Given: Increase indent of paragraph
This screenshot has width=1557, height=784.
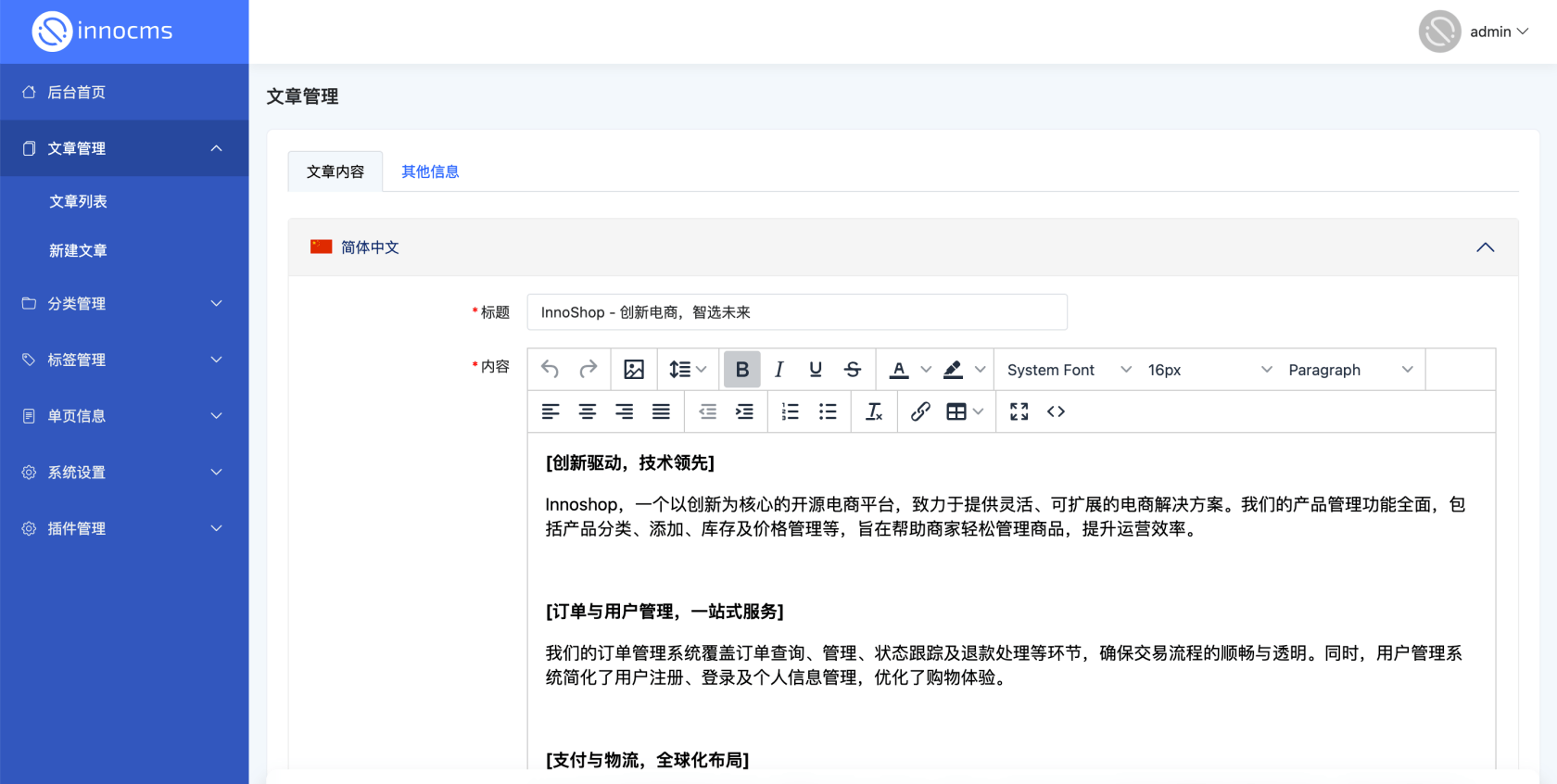Looking at the screenshot, I should point(744,411).
